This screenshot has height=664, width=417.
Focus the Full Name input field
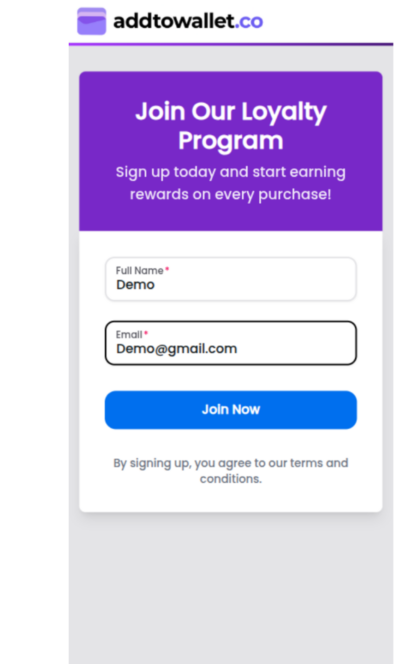231,279
